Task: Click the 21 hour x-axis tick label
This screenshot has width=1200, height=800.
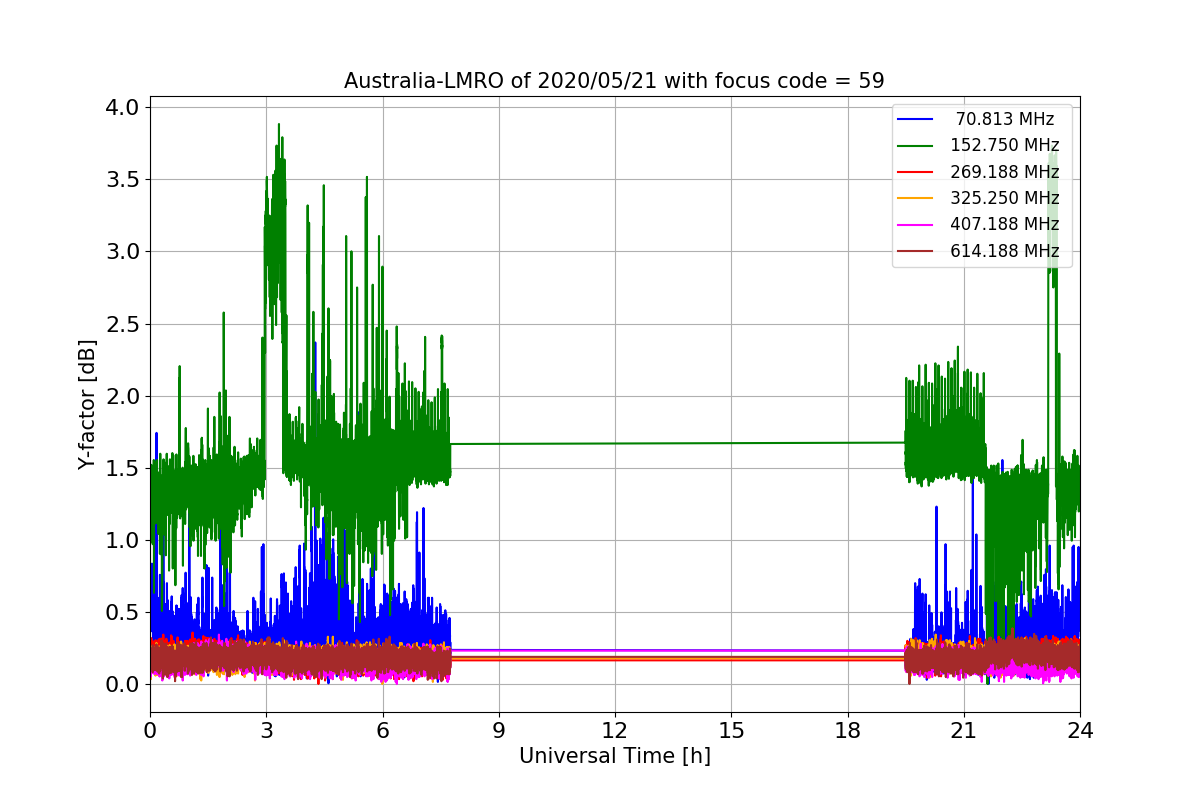Action: (x=964, y=730)
